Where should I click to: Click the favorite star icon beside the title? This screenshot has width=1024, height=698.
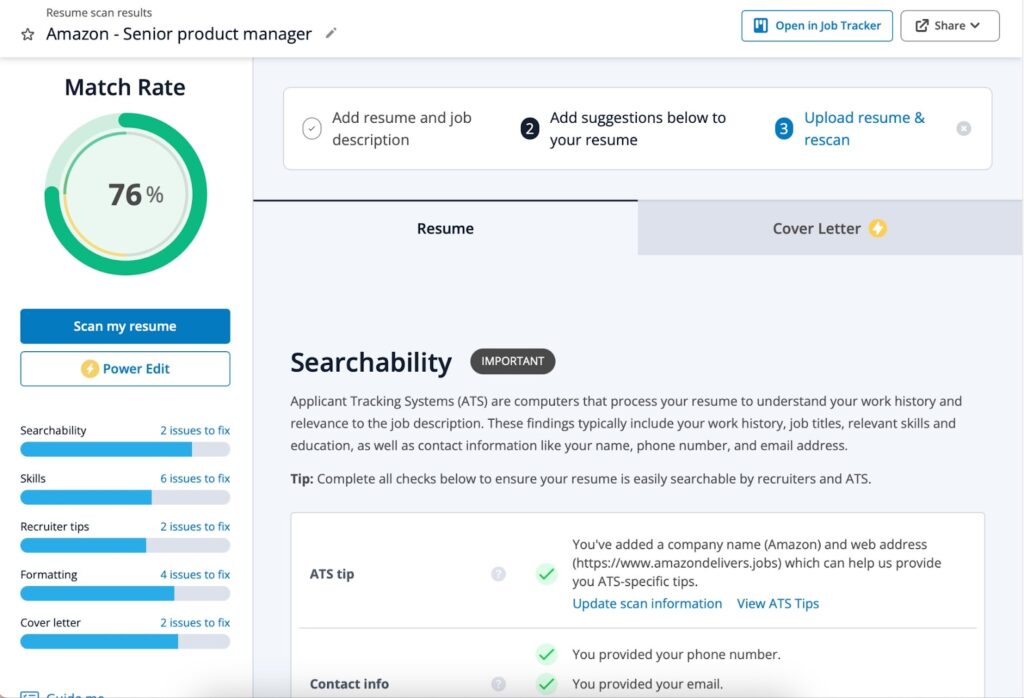point(28,34)
